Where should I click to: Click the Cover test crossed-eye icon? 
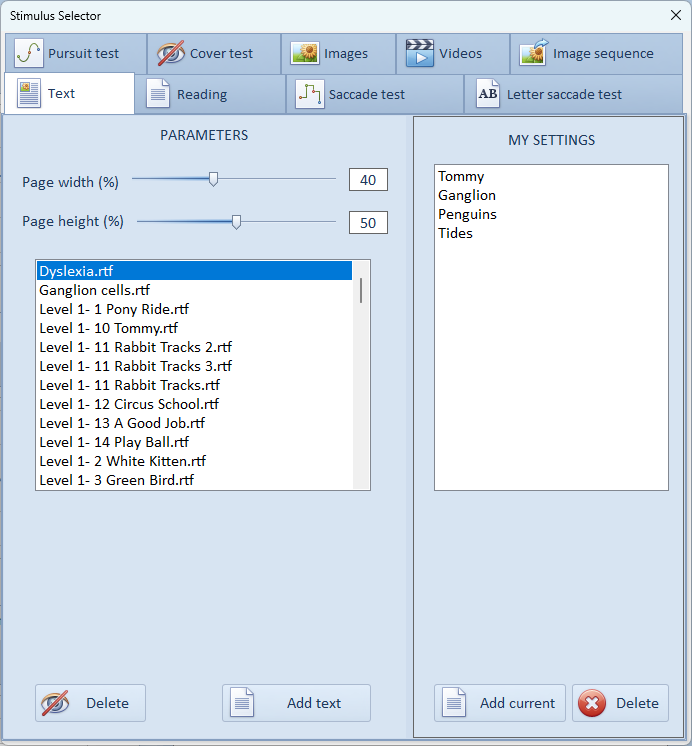point(171,53)
